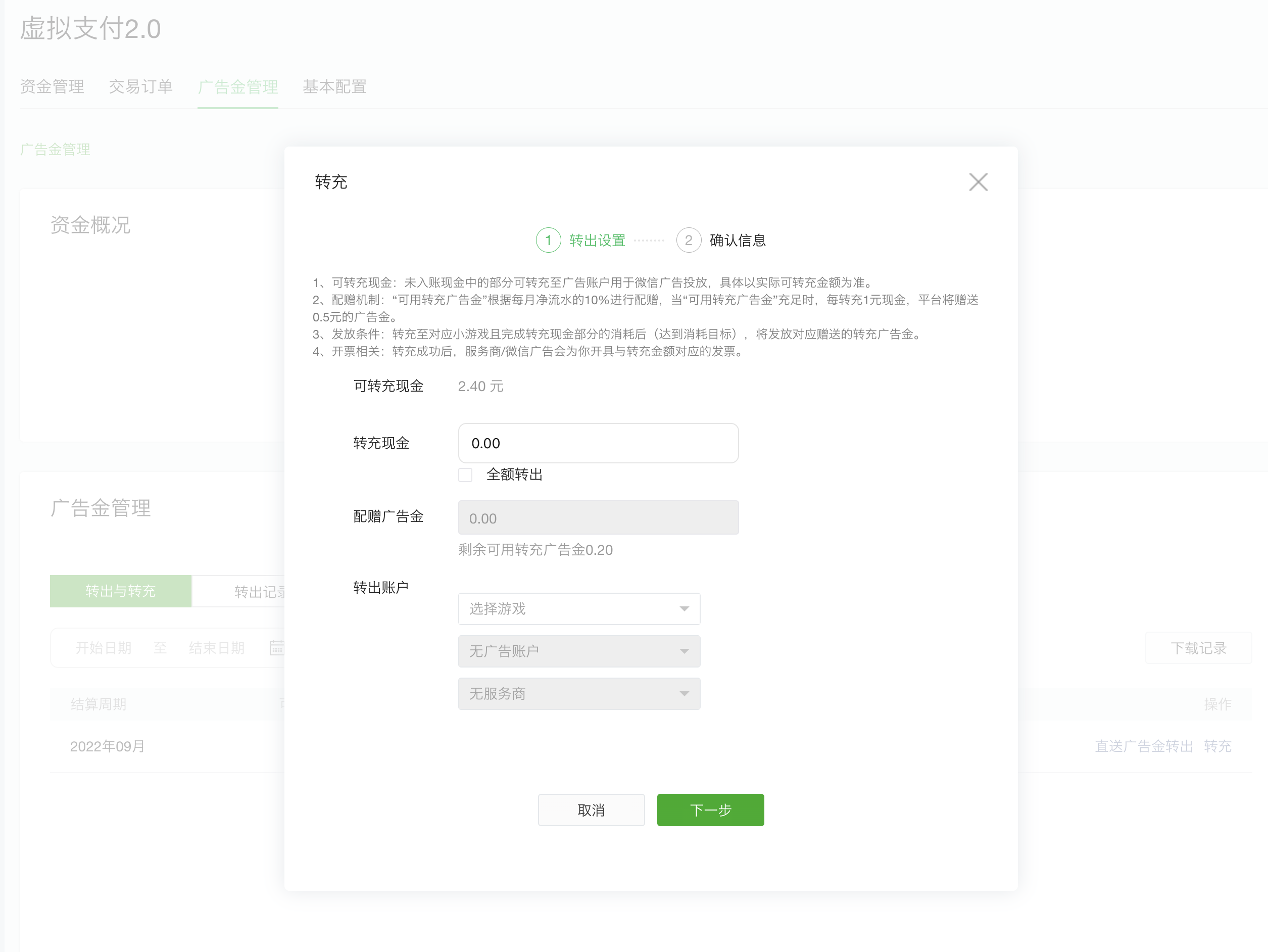Viewport: 1268px width, 952px height.
Task: Click the 转出账户 field label
Action: pos(381,587)
